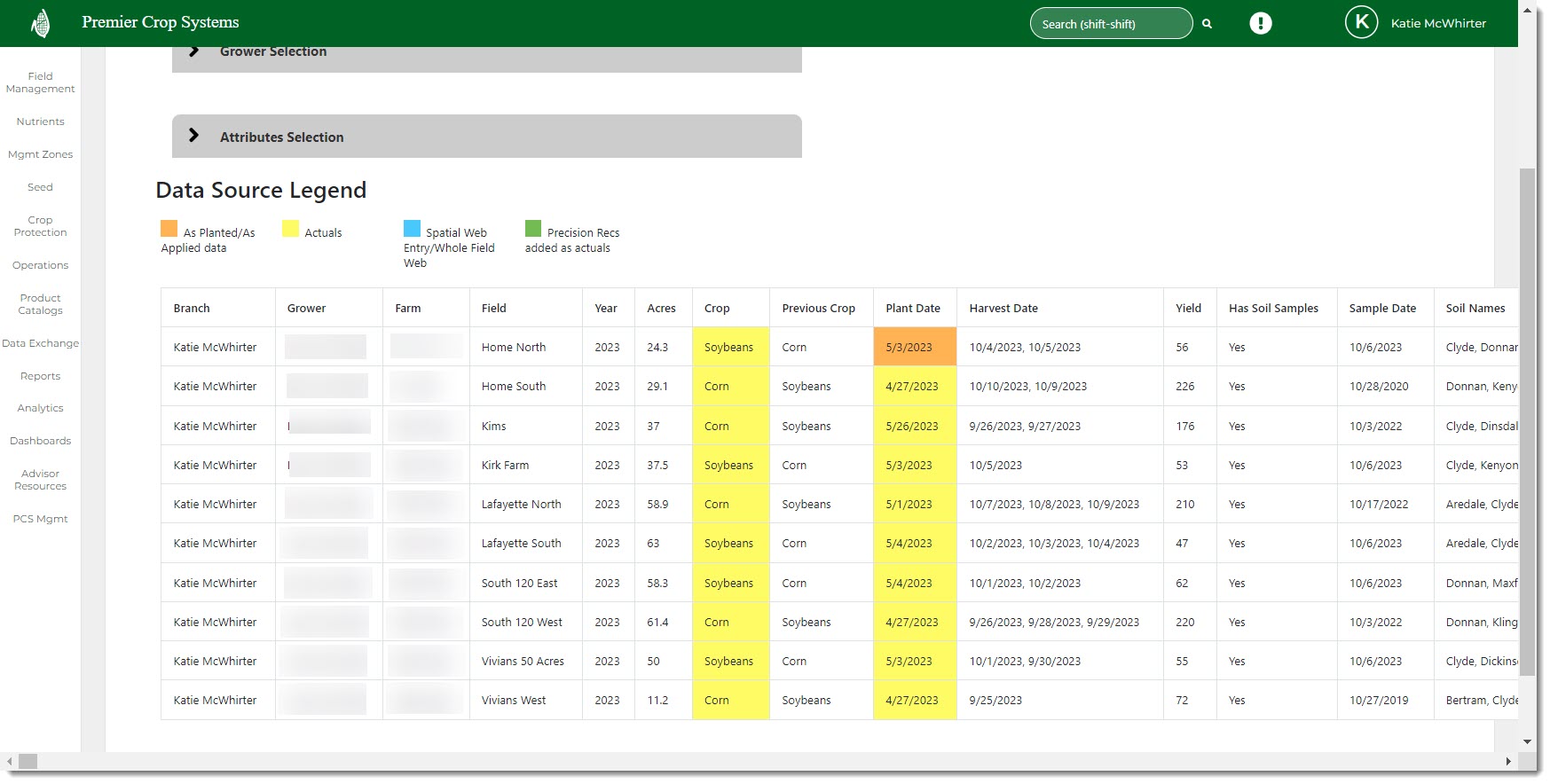1550x784 pixels.
Task: Open the Nutrients sidebar menu
Action: pos(41,122)
